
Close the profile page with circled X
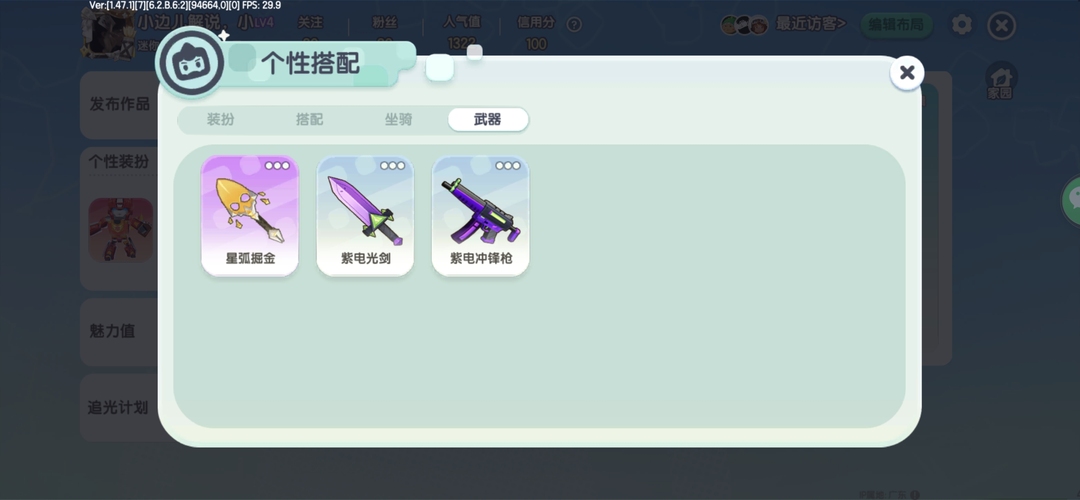coord(1001,26)
